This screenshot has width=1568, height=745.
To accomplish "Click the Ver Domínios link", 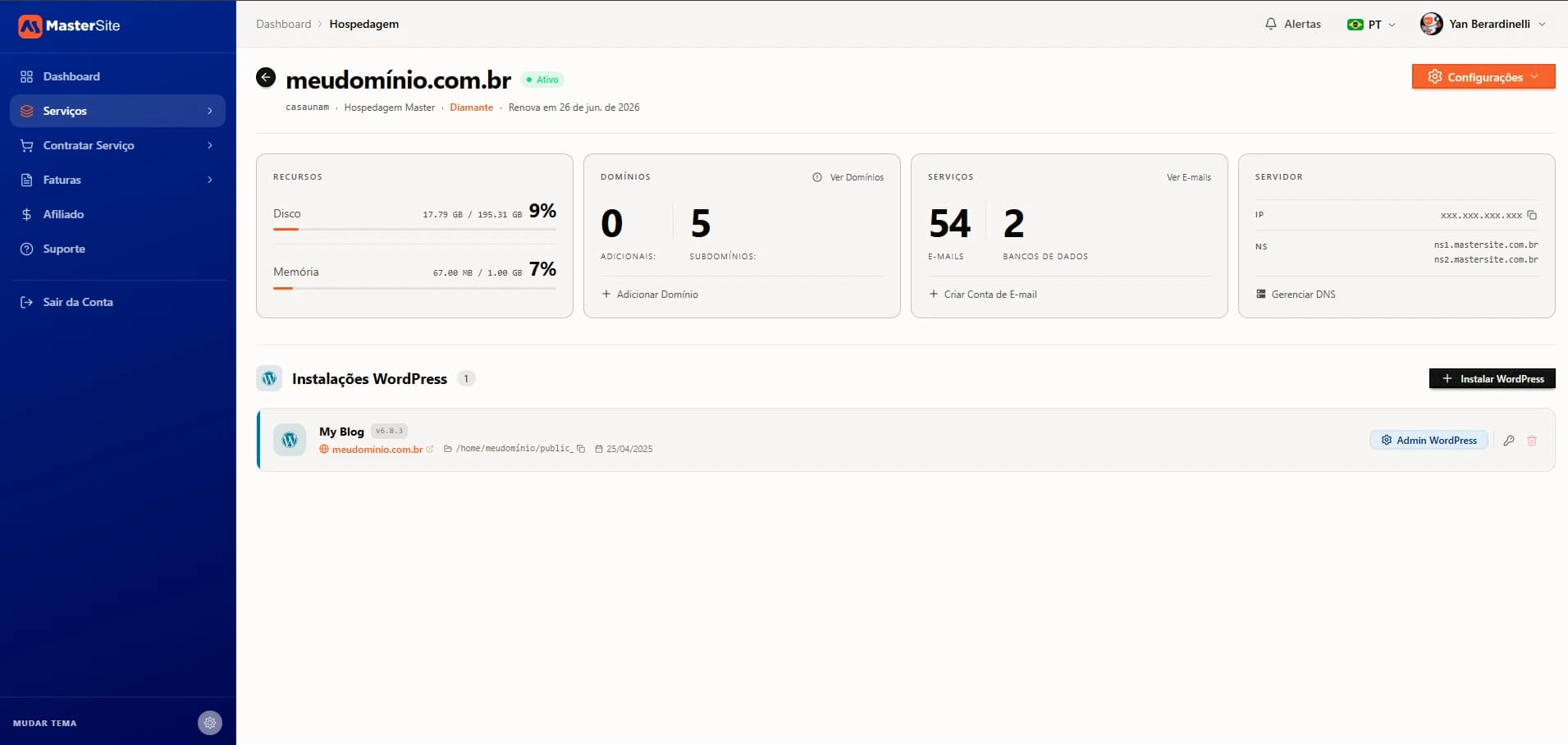I will click(x=857, y=177).
